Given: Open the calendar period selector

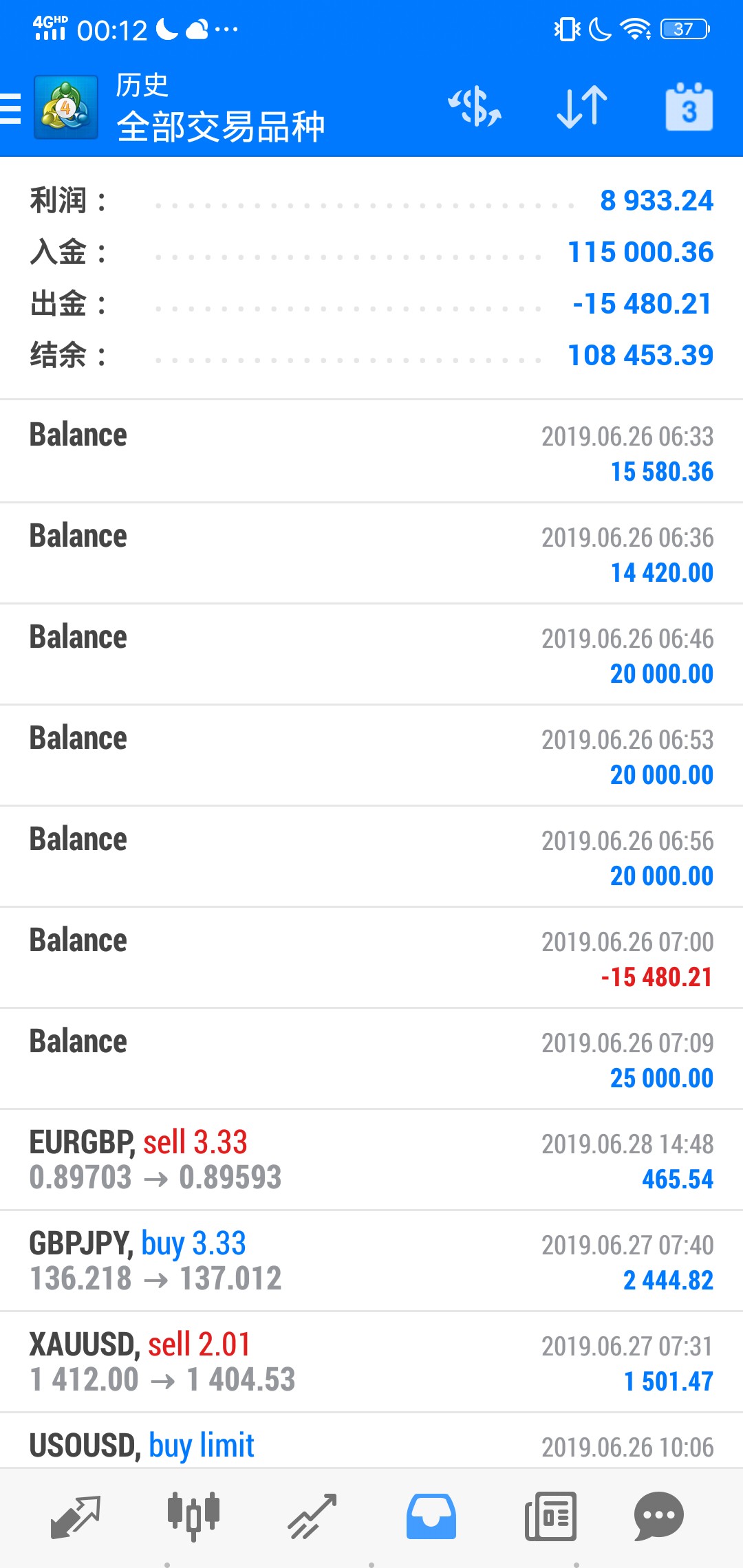Looking at the screenshot, I should point(689,107).
